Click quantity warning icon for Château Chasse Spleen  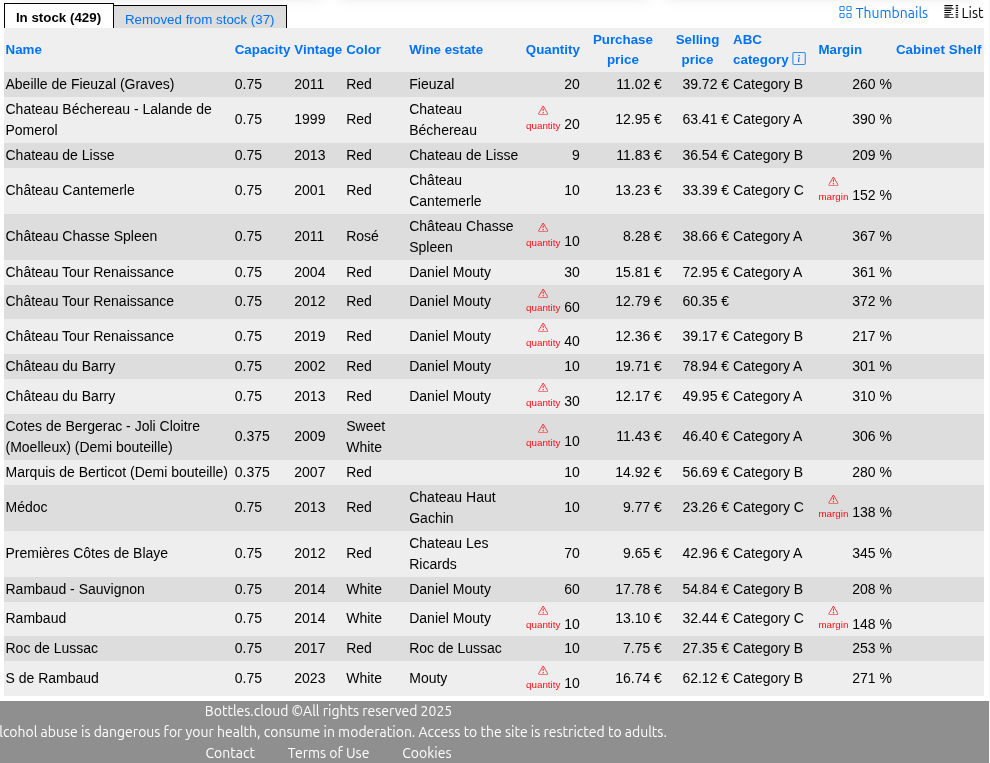pos(543,228)
